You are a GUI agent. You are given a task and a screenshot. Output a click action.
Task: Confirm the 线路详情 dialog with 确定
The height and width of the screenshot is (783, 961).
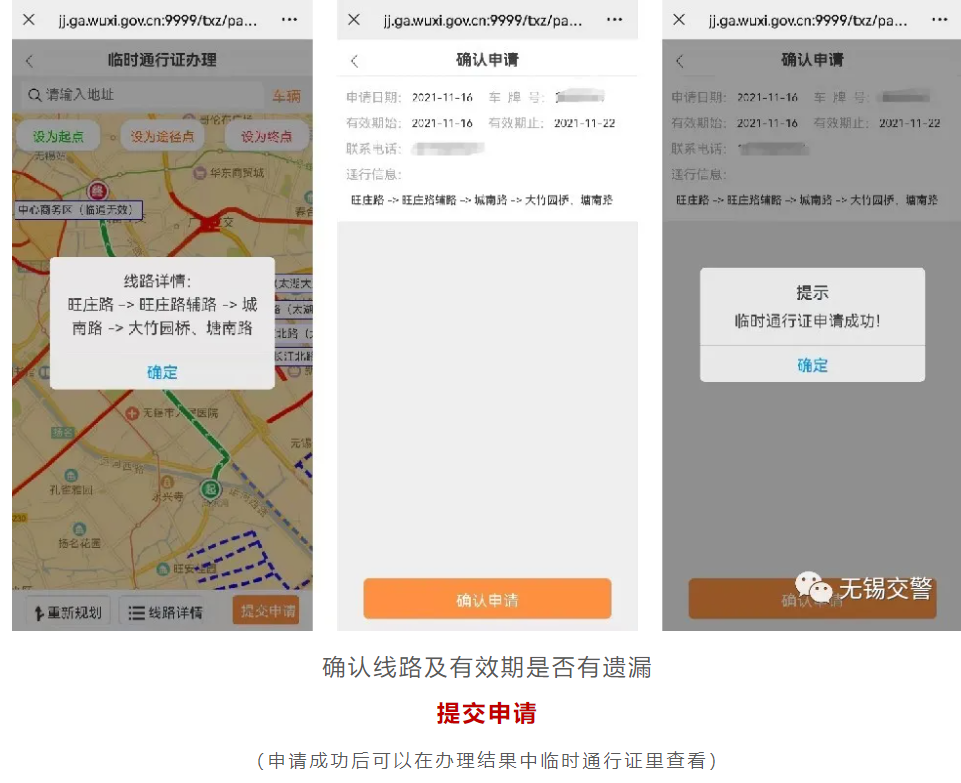click(162, 372)
